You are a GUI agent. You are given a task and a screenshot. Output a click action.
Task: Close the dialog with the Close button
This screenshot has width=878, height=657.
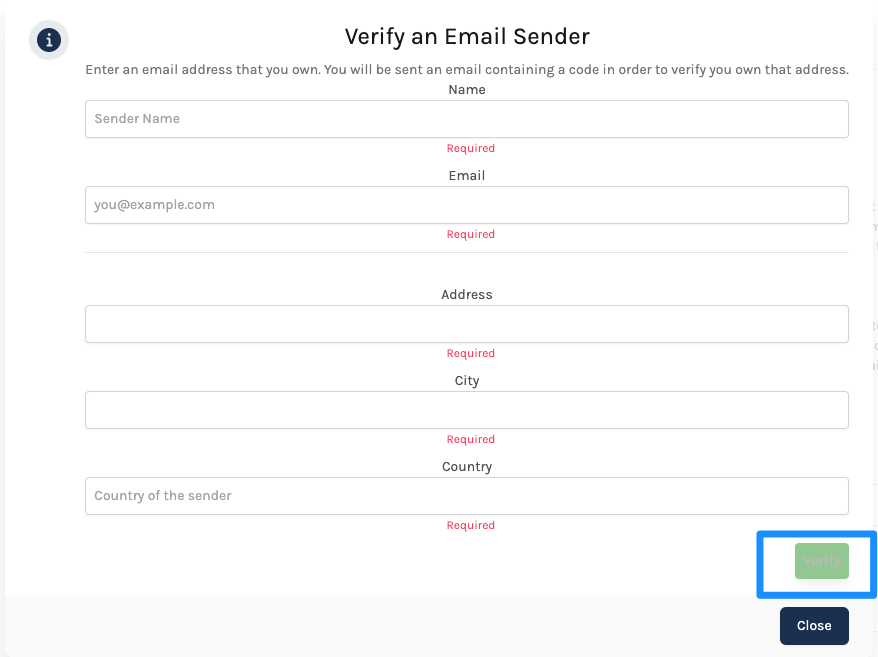pos(814,626)
